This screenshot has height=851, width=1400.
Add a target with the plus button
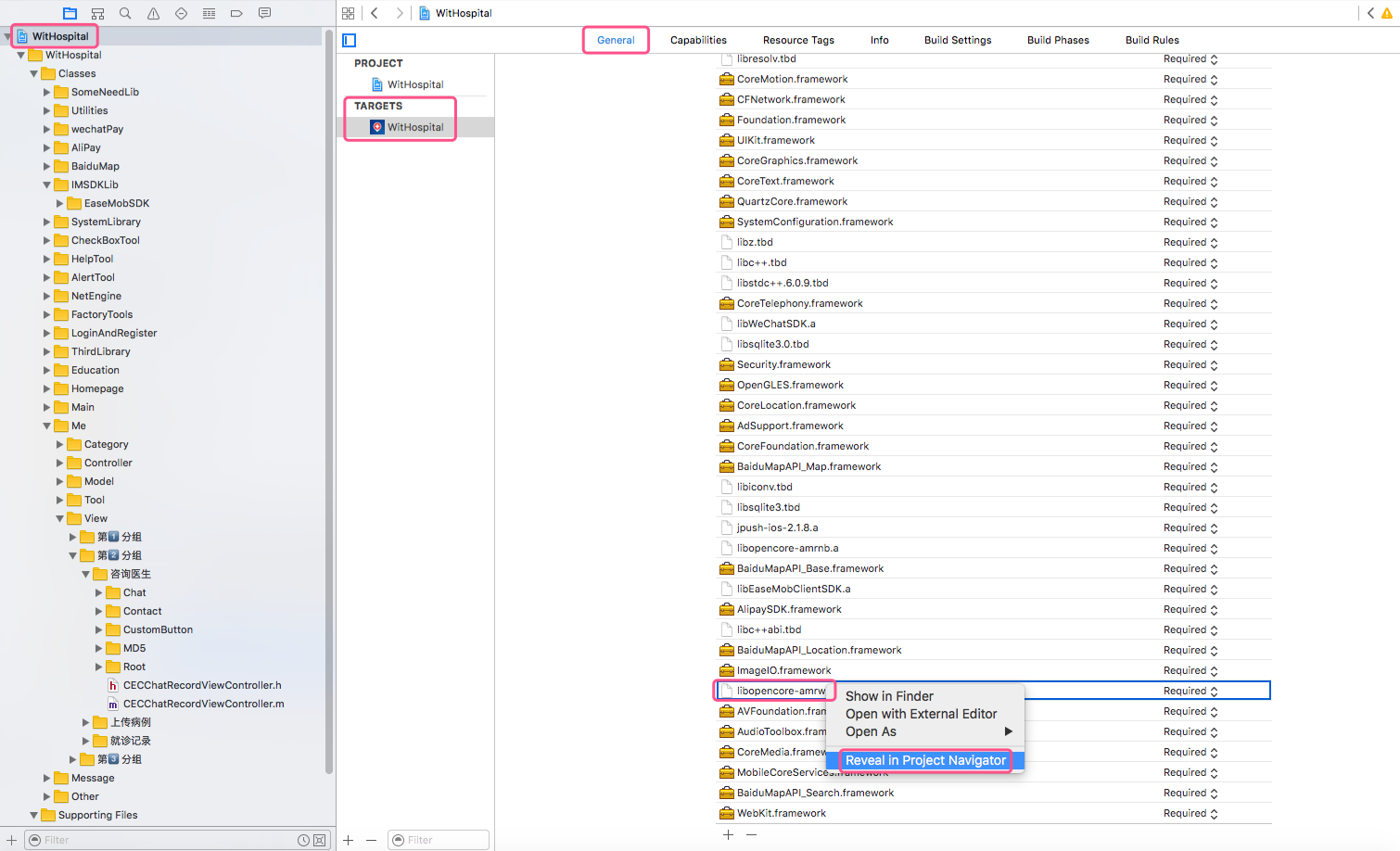click(x=349, y=840)
